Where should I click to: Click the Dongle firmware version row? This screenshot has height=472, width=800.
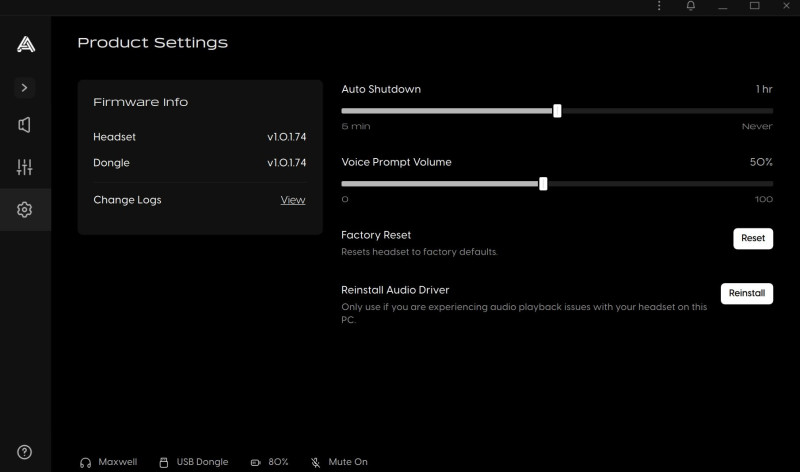click(199, 163)
